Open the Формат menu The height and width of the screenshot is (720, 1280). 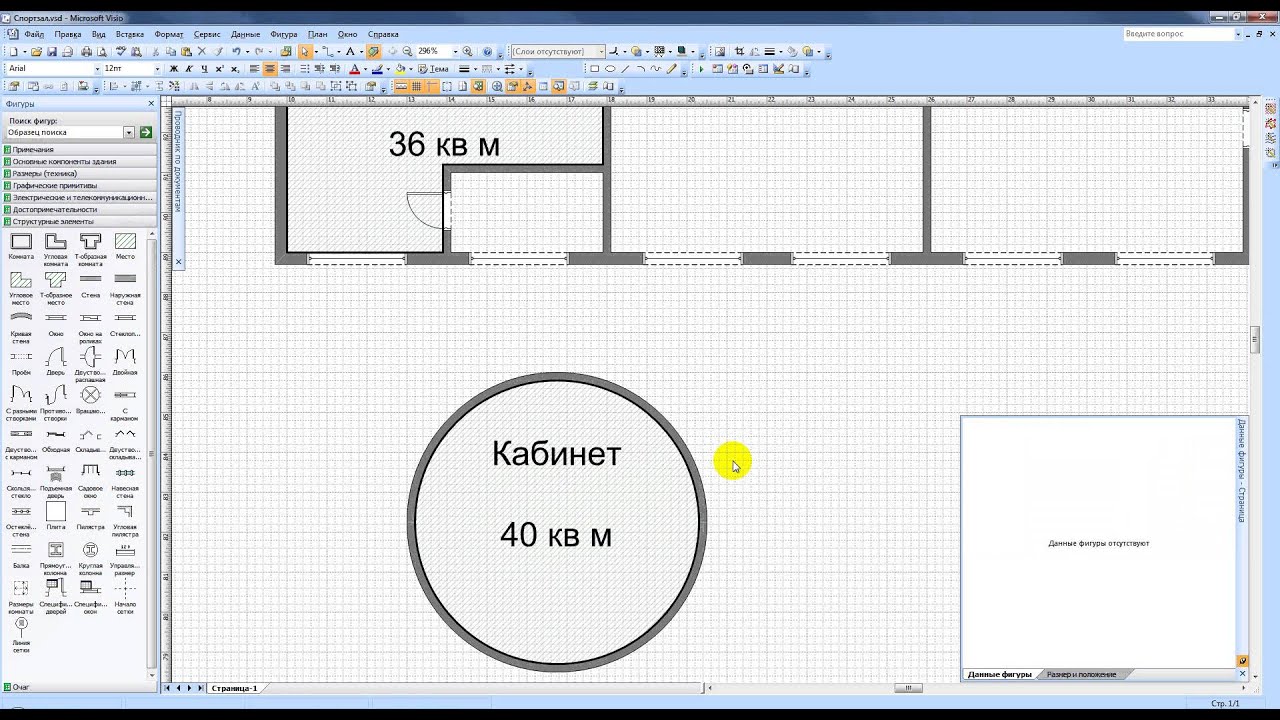pyautogui.click(x=169, y=34)
